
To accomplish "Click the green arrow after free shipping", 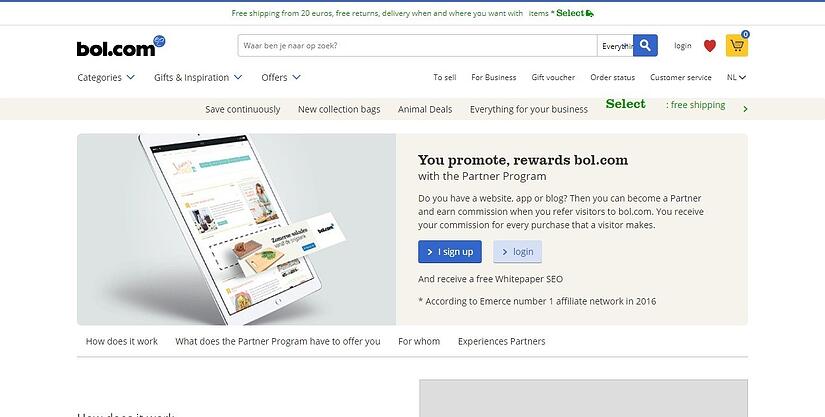I will coord(745,109).
